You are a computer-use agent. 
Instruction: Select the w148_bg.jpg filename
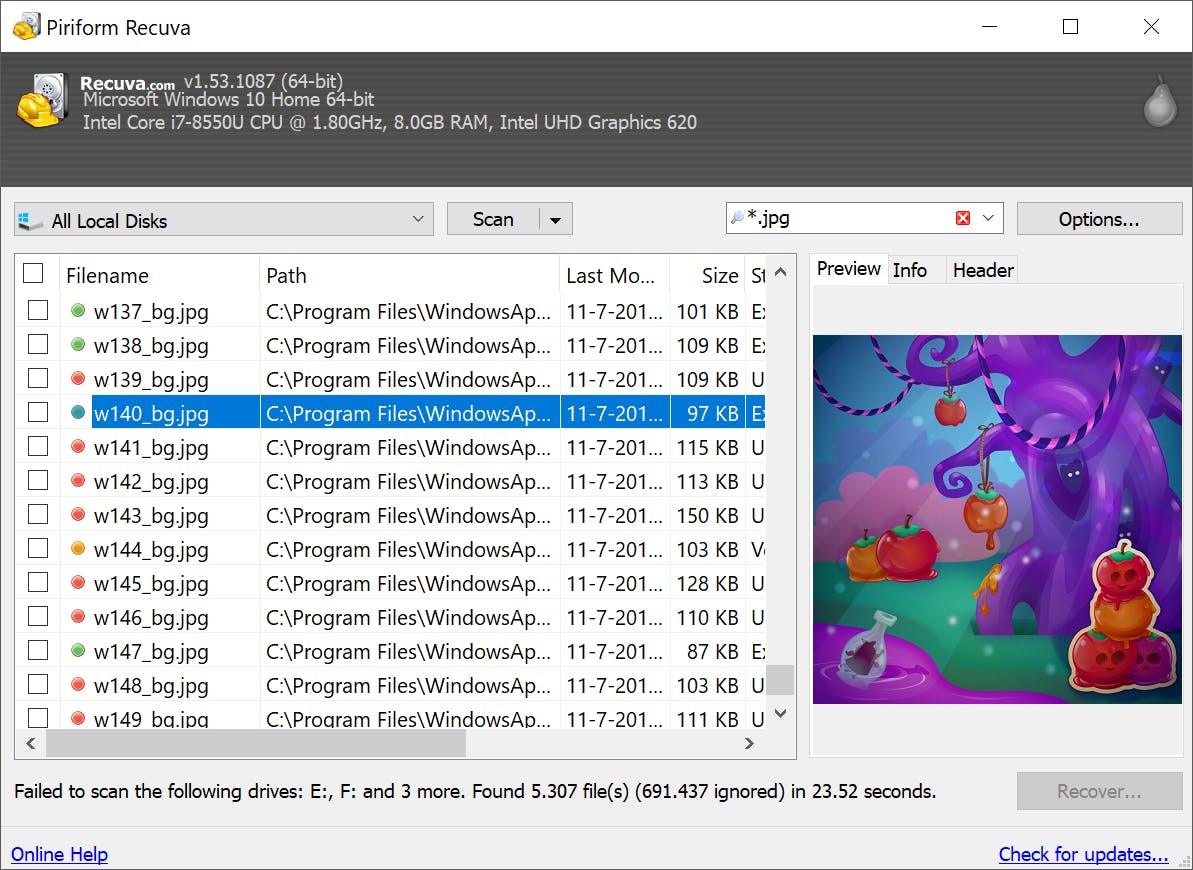click(151, 686)
